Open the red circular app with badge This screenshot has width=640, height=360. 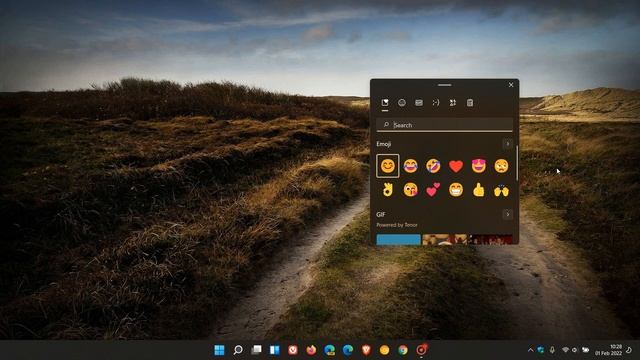[421, 350]
